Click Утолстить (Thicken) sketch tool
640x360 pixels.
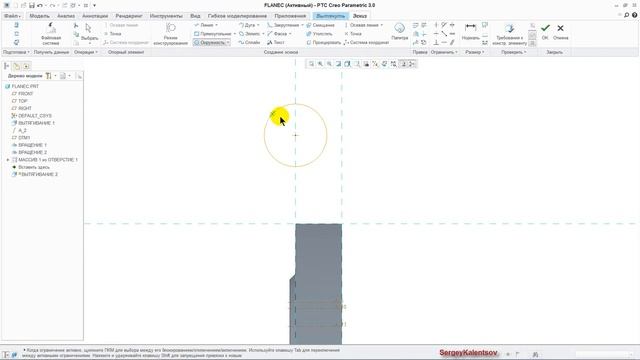pyautogui.click(x=319, y=34)
